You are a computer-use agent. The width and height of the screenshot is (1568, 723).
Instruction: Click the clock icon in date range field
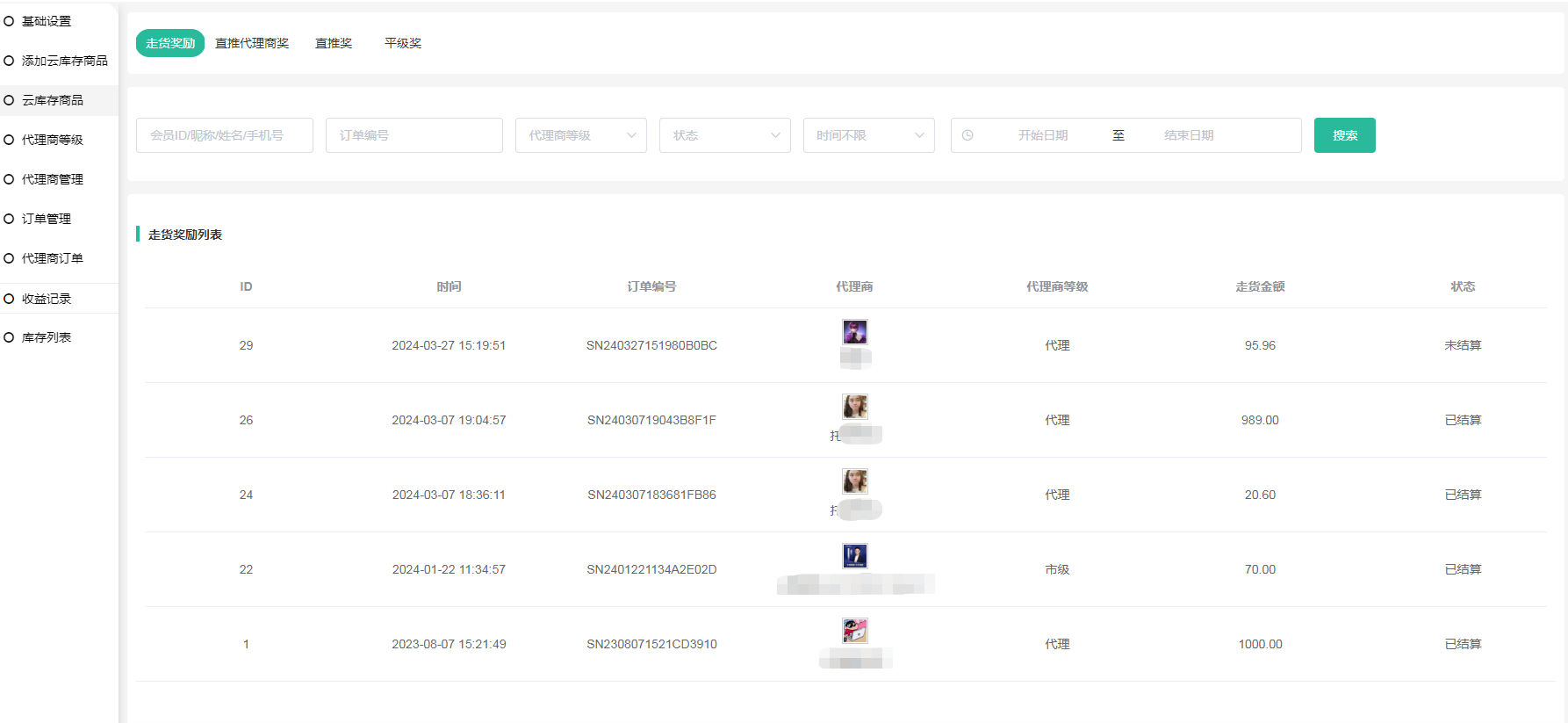(967, 135)
